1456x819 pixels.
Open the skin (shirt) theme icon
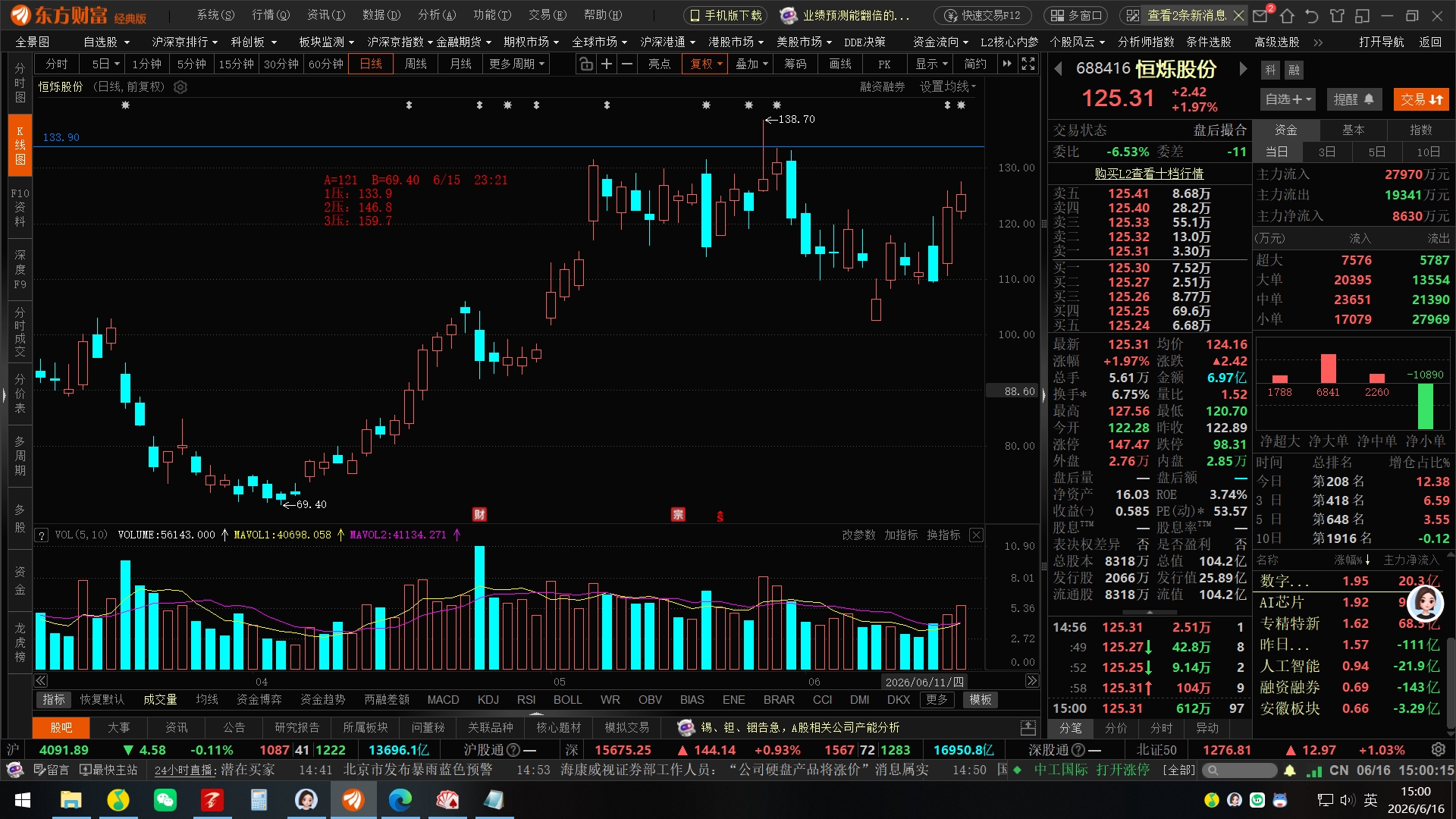point(1337,15)
